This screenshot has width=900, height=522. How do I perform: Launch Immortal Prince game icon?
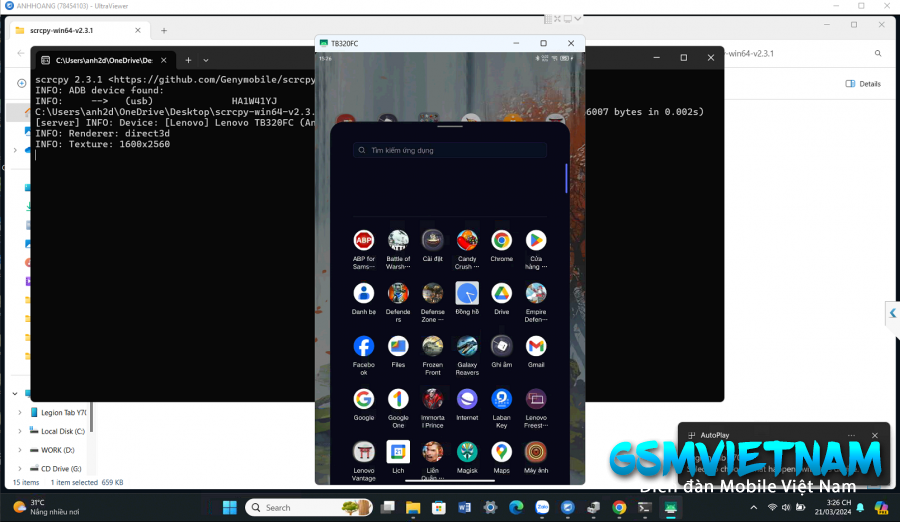coord(432,399)
